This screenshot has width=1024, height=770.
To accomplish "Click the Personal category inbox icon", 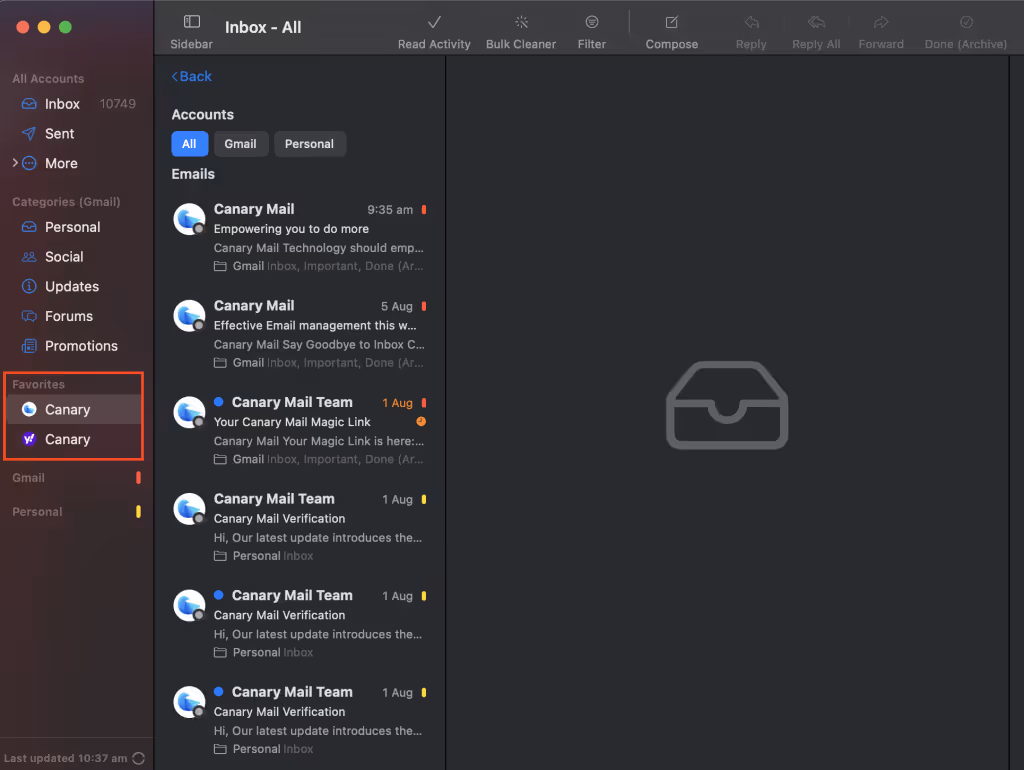I will click(x=29, y=227).
